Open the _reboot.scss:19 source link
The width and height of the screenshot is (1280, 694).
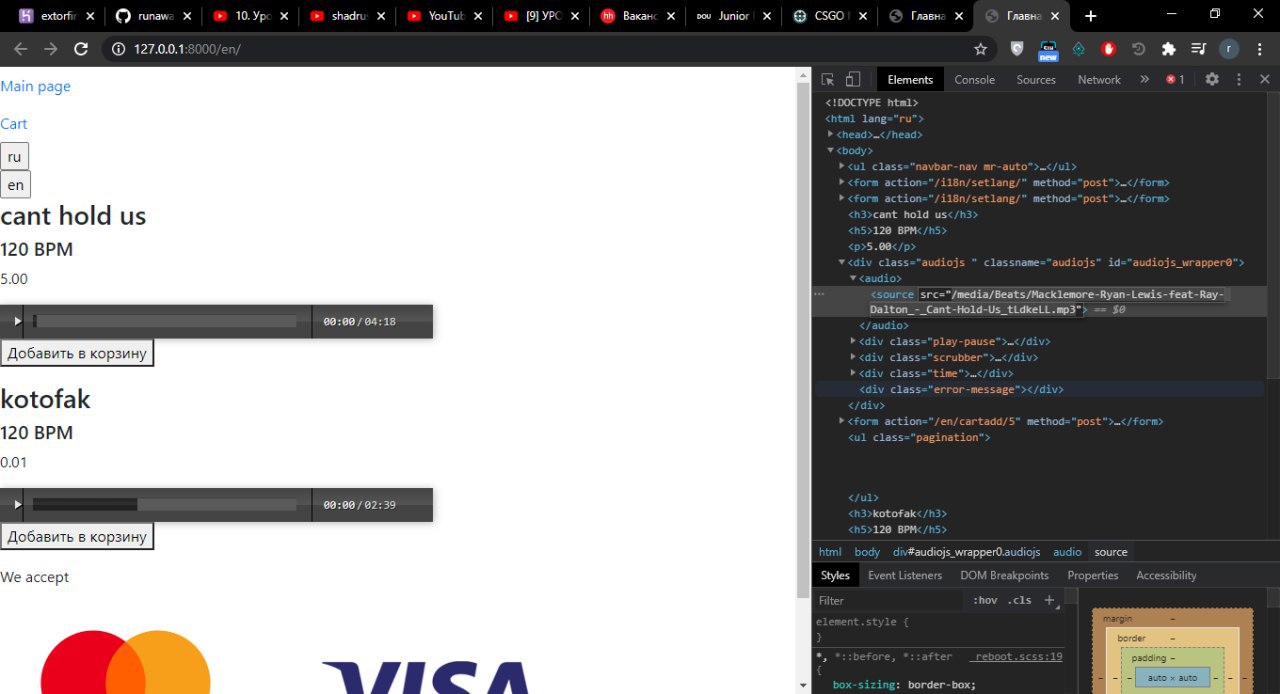point(1016,656)
